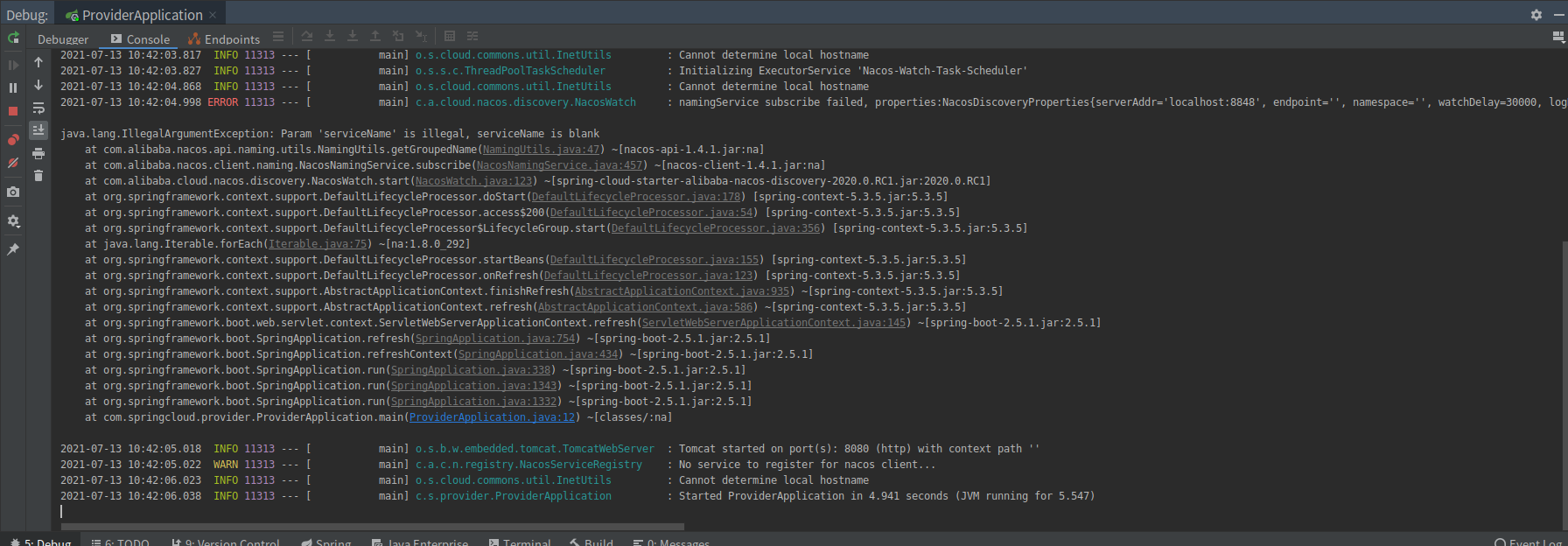Click the Resume Program icon
This screenshot has width=1568, height=546.
tap(13, 65)
